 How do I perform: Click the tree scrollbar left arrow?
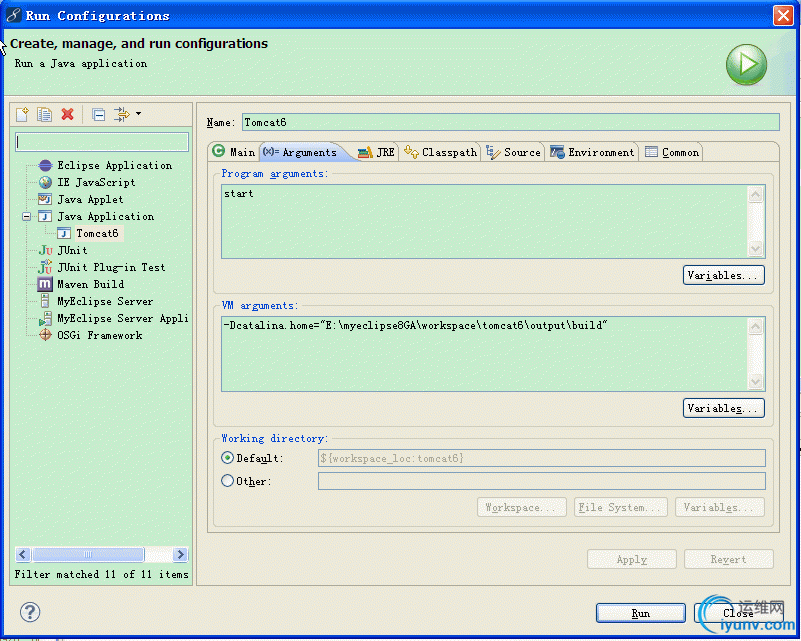pyautogui.click(x=23, y=554)
